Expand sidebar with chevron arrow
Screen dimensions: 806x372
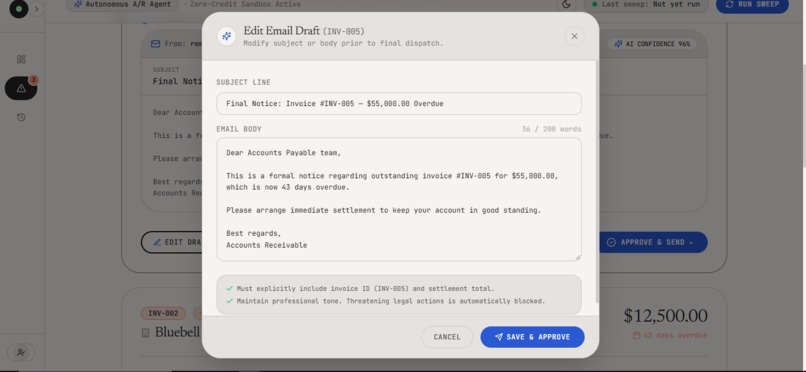pos(36,9)
